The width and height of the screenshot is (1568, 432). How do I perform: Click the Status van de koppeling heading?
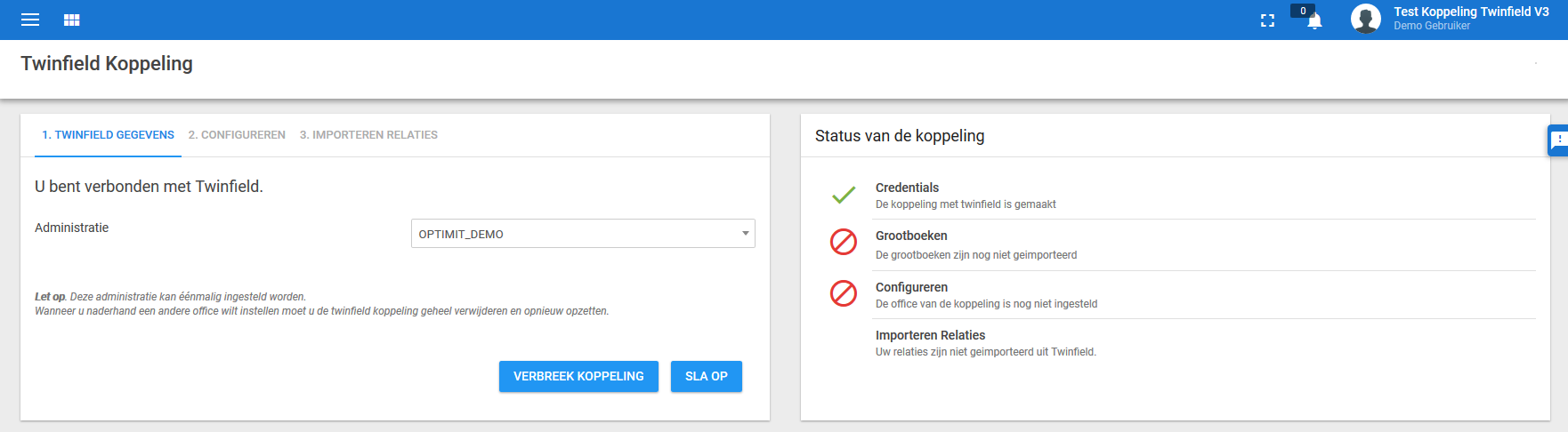(x=900, y=136)
